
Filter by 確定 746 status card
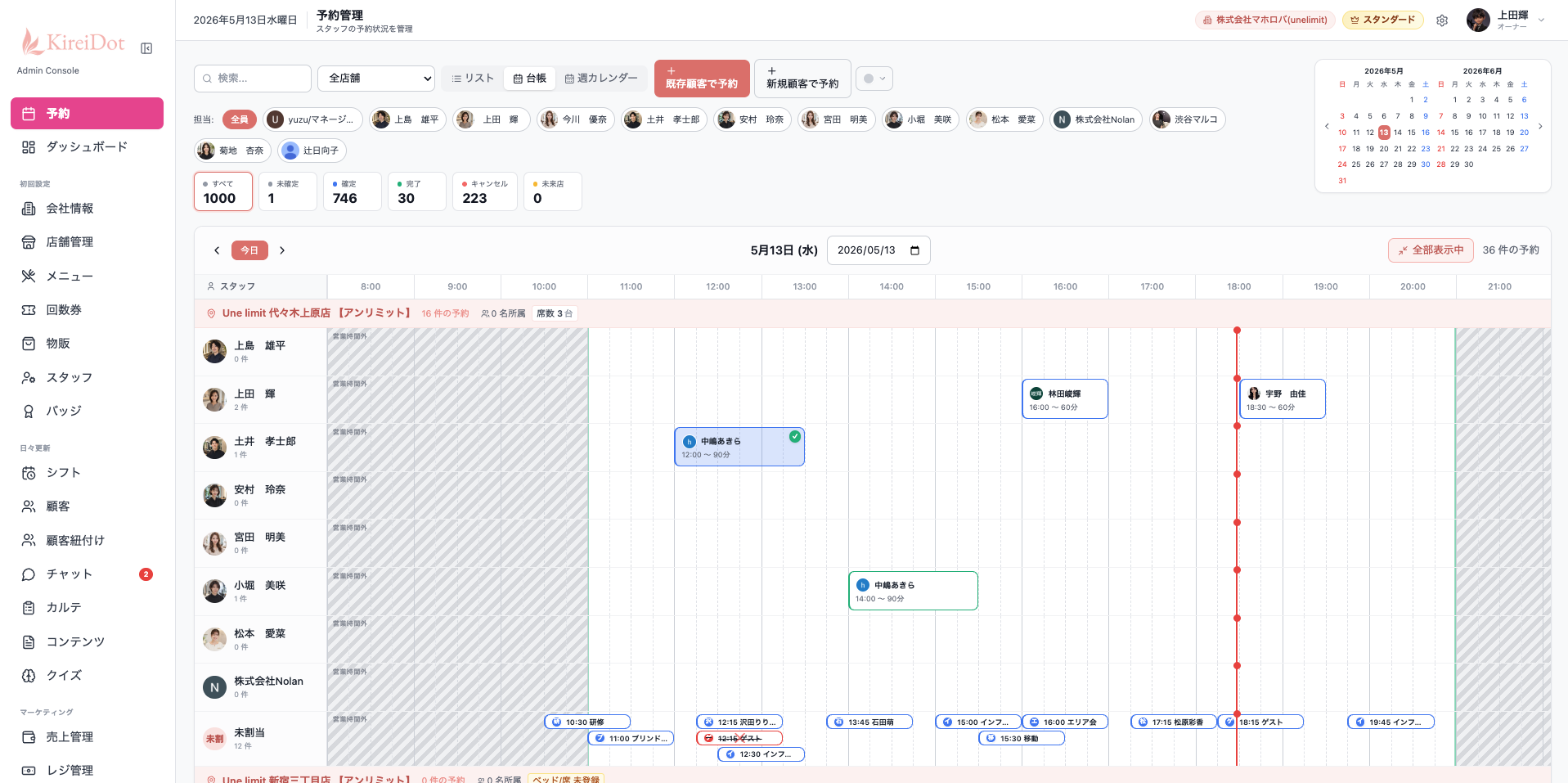pos(353,191)
